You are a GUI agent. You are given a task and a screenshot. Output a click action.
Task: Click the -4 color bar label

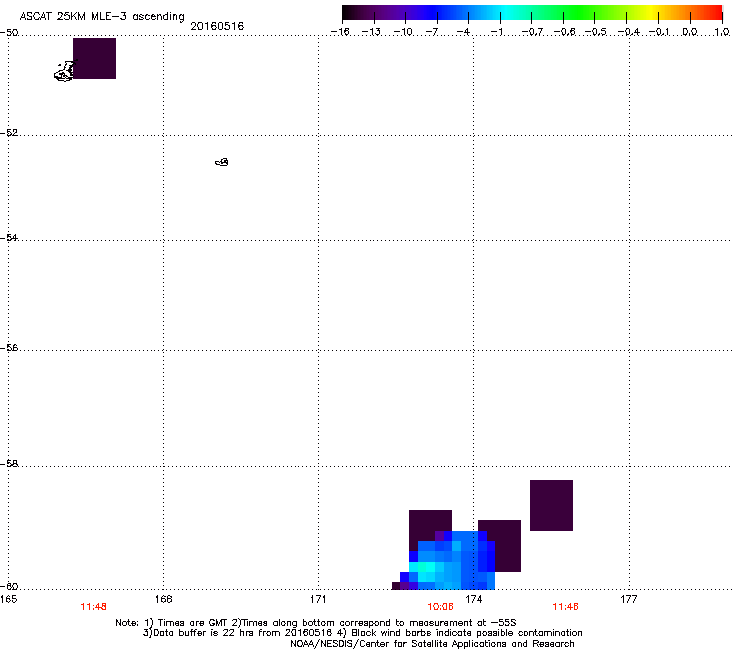pos(463,32)
